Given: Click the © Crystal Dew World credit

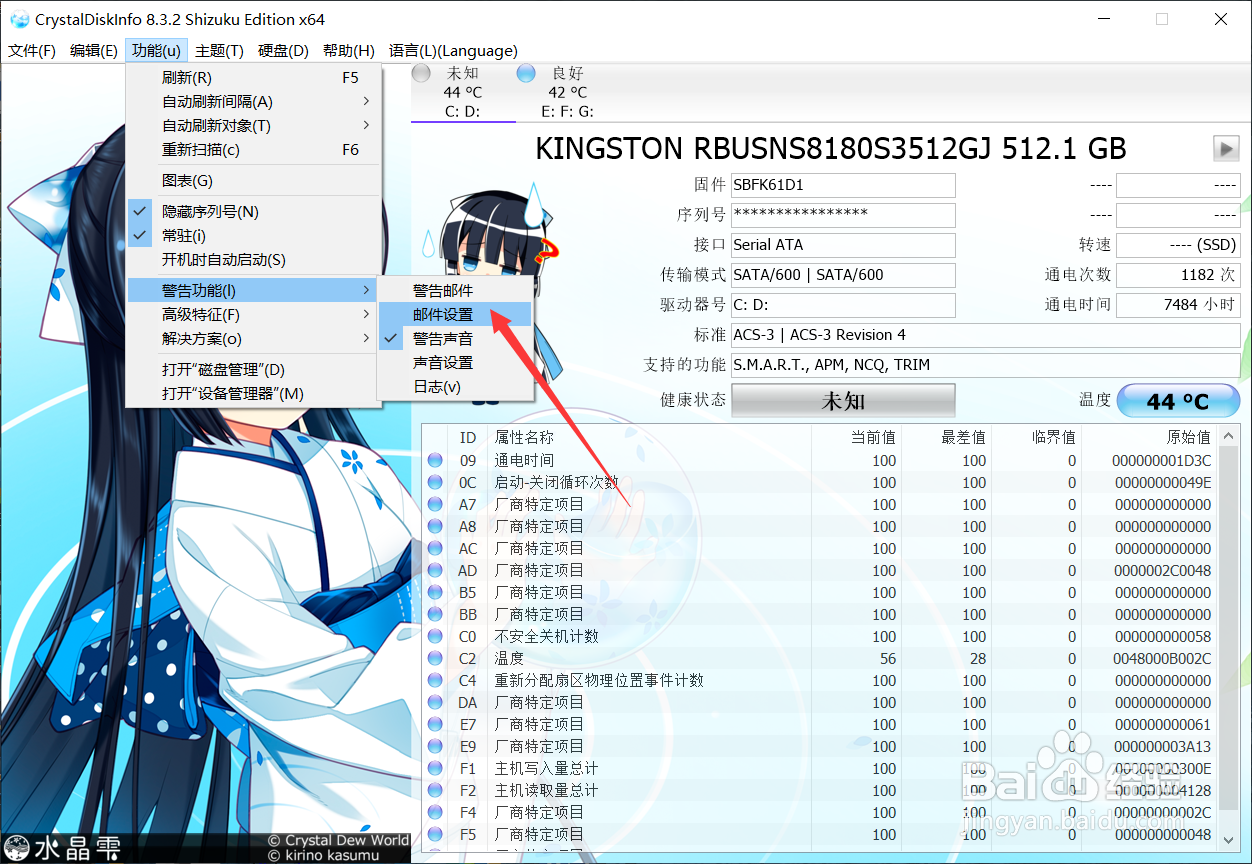Looking at the screenshot, I should coord(338,841).
